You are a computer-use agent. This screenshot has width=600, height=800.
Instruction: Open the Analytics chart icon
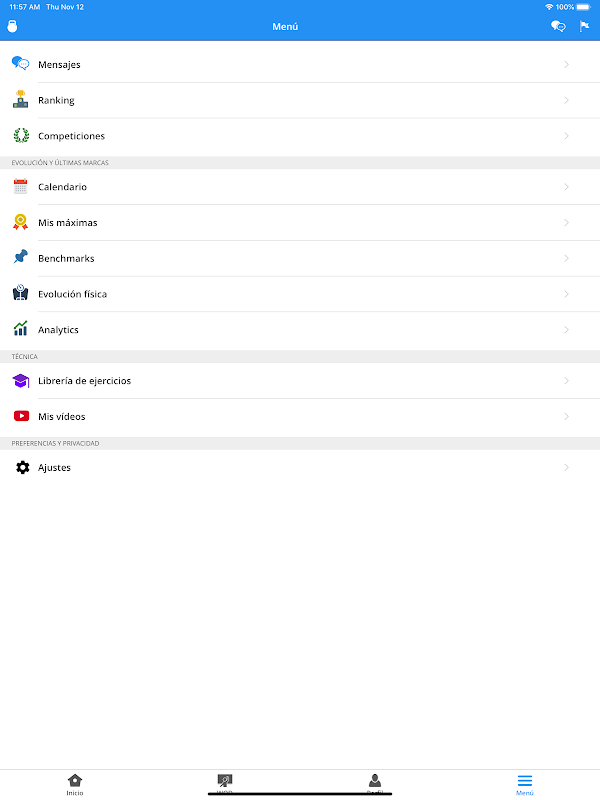tap(21, 330)
